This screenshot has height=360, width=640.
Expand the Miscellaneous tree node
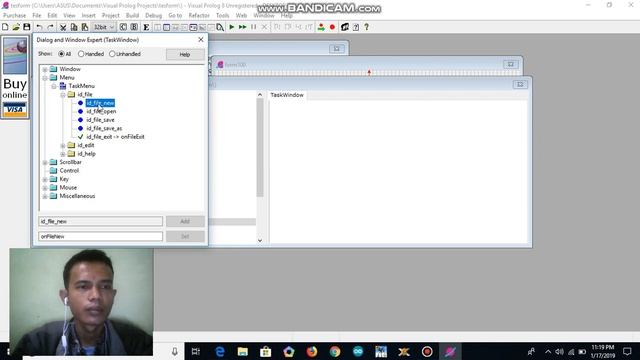coord(45,196)
